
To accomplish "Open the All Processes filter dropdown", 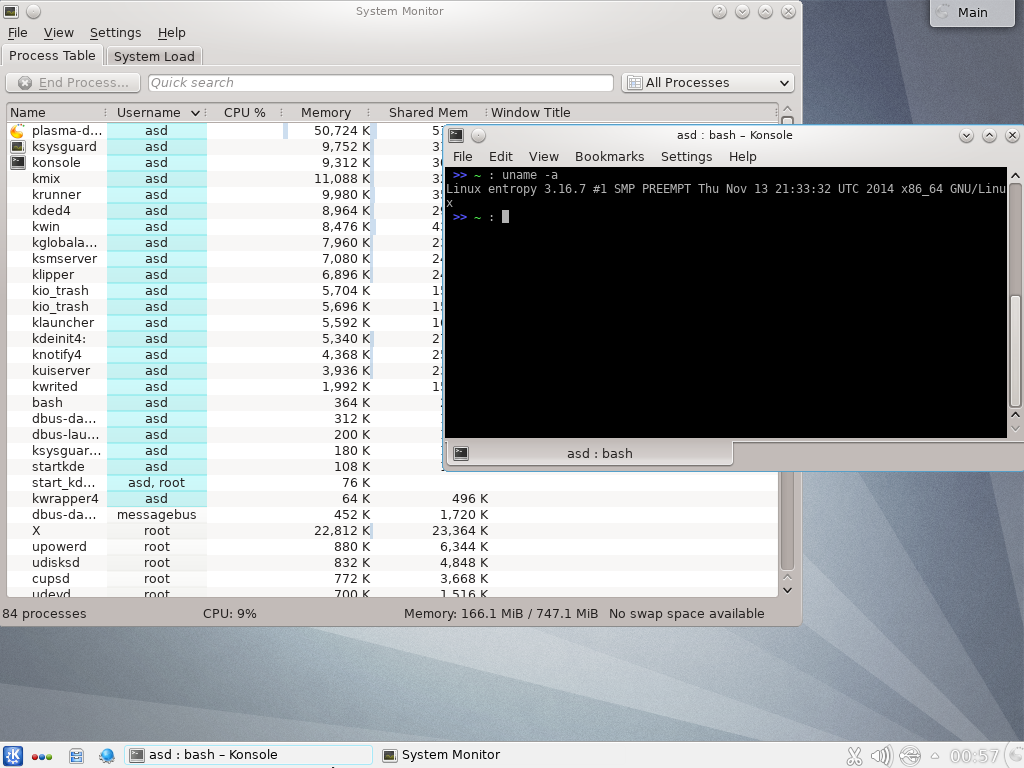I will click(x=708, y=83).
